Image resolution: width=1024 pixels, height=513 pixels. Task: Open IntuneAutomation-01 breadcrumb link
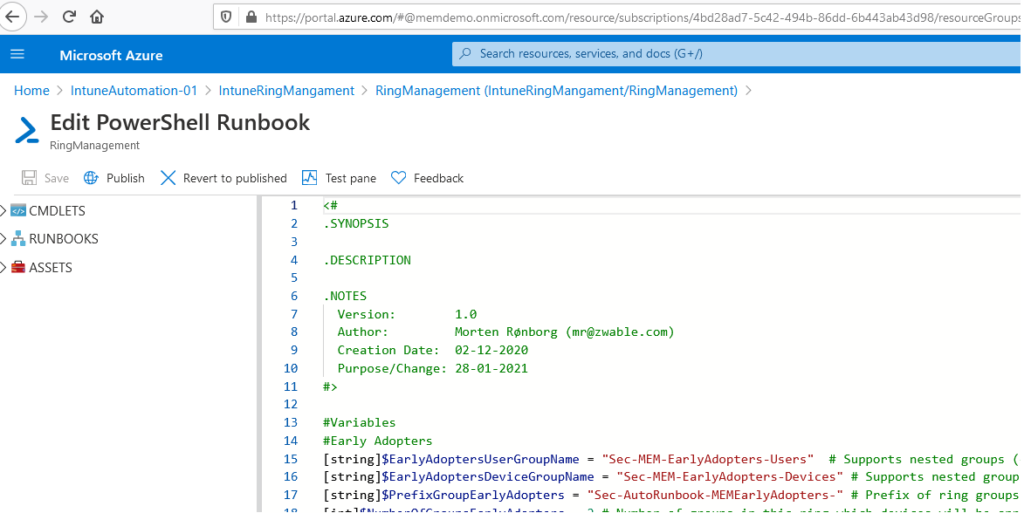[x=134, y=91]
